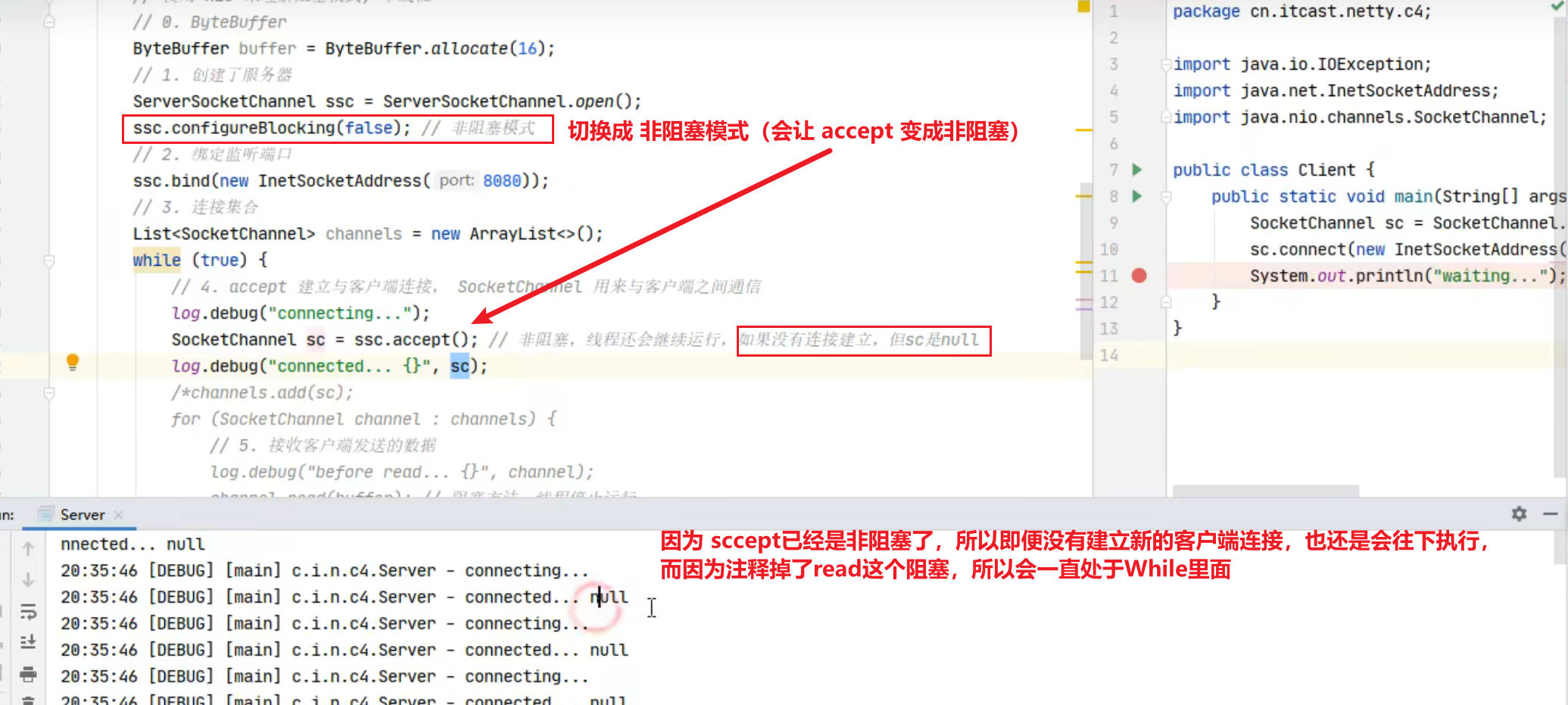The height and width of the screenshot is (705, 1568).
Task: Click 'java.net.InetSocketAddress' import
Action: point(1365,91)
